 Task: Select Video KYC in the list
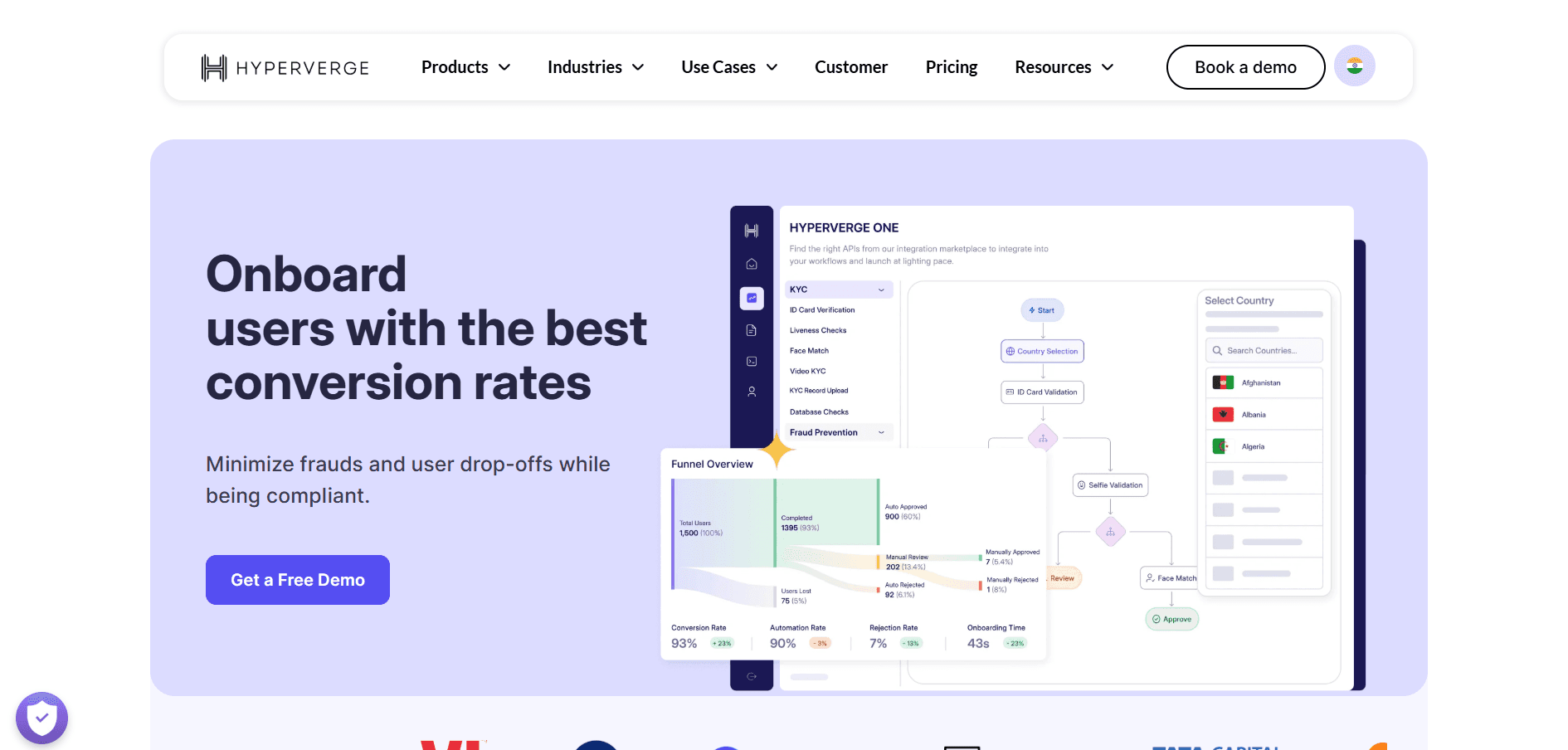click(x=807, y=371)
